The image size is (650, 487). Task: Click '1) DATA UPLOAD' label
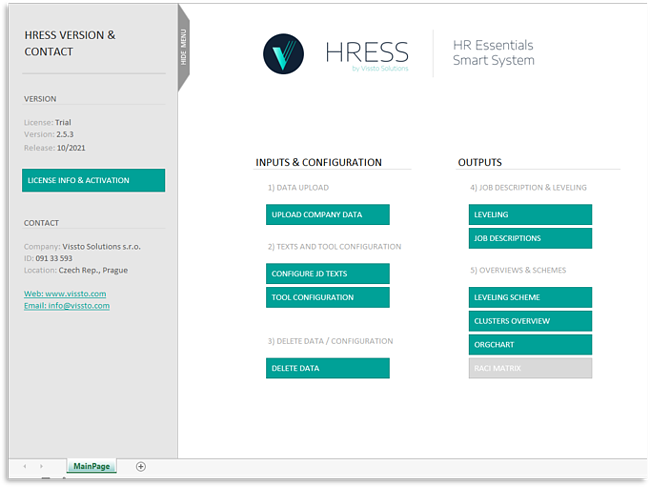tap(298, 188)
